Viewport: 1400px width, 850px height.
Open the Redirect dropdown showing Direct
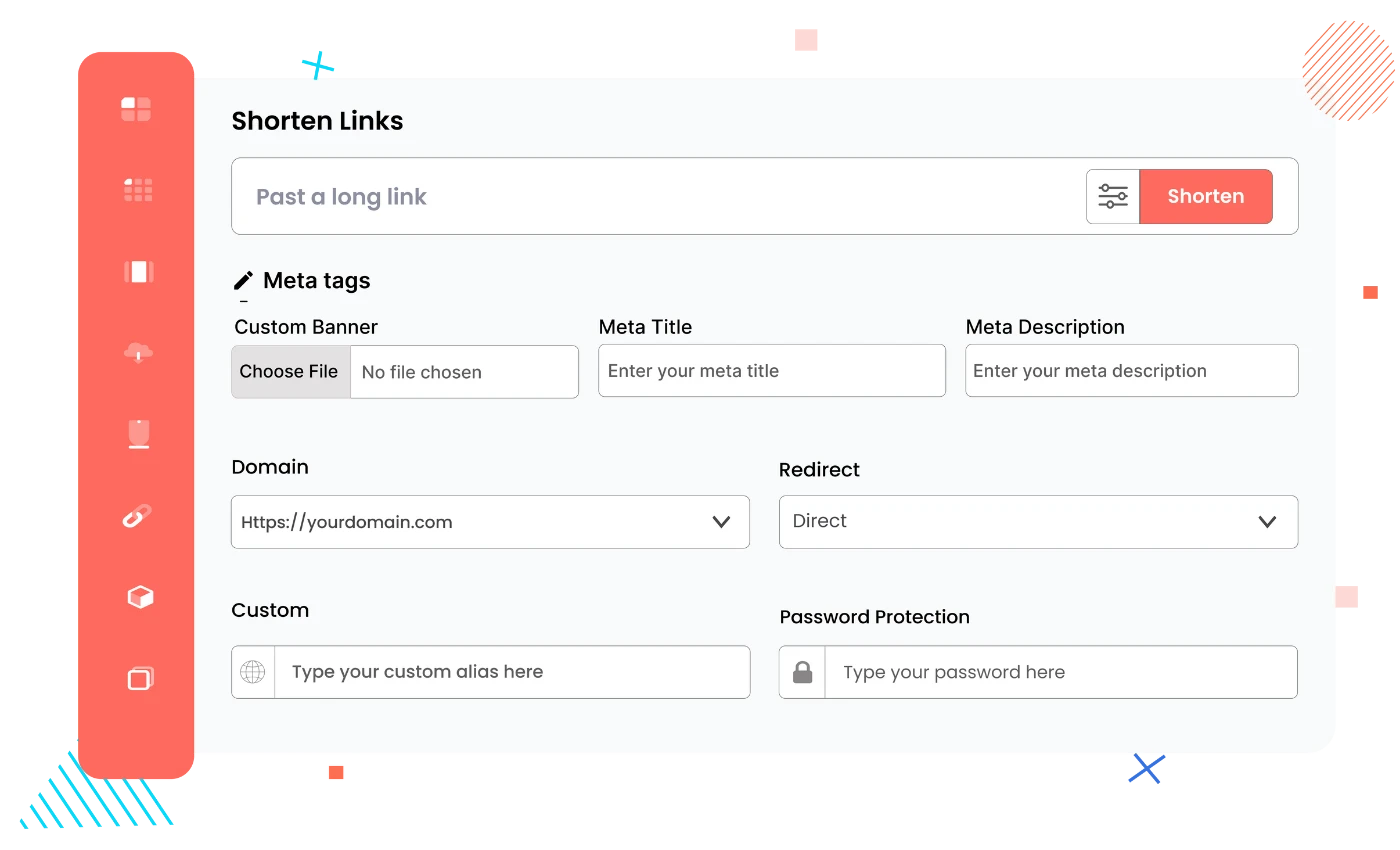[x=1268, y=522]
